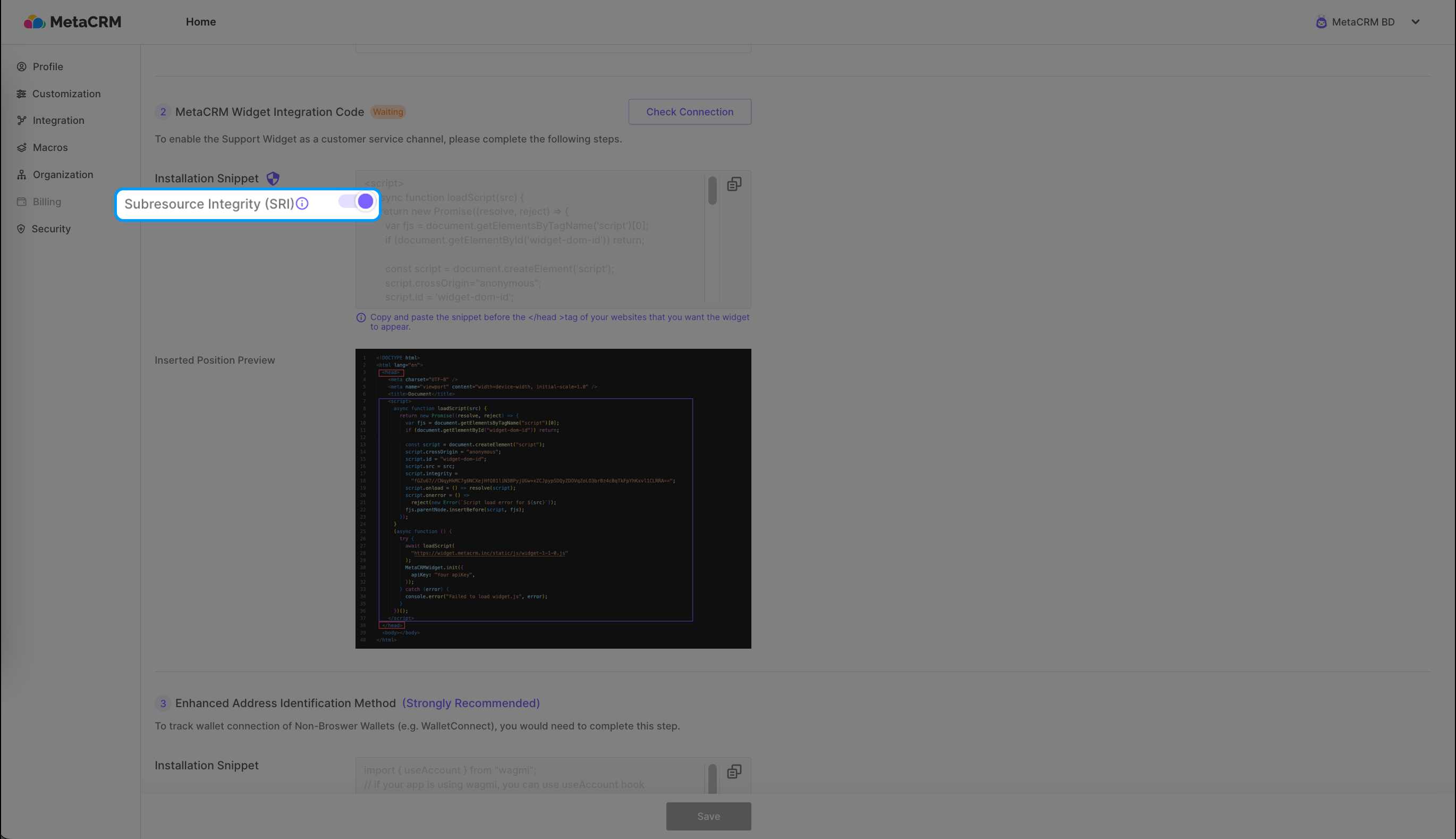Screen dimensions: 1456x839
Task: Click the Organization hierarchy icon
Action: 21,174
